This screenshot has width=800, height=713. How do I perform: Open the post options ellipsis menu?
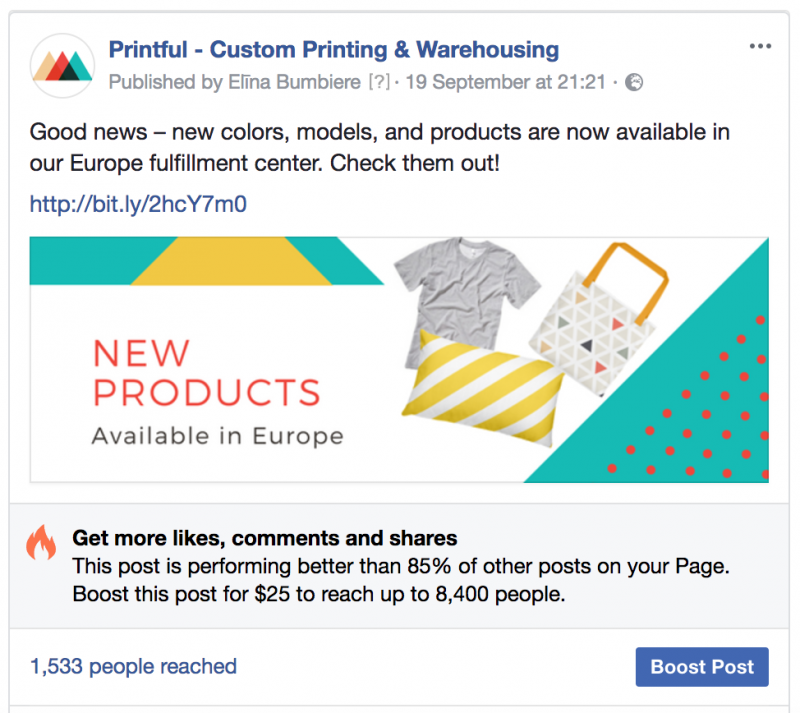[760, 46]
